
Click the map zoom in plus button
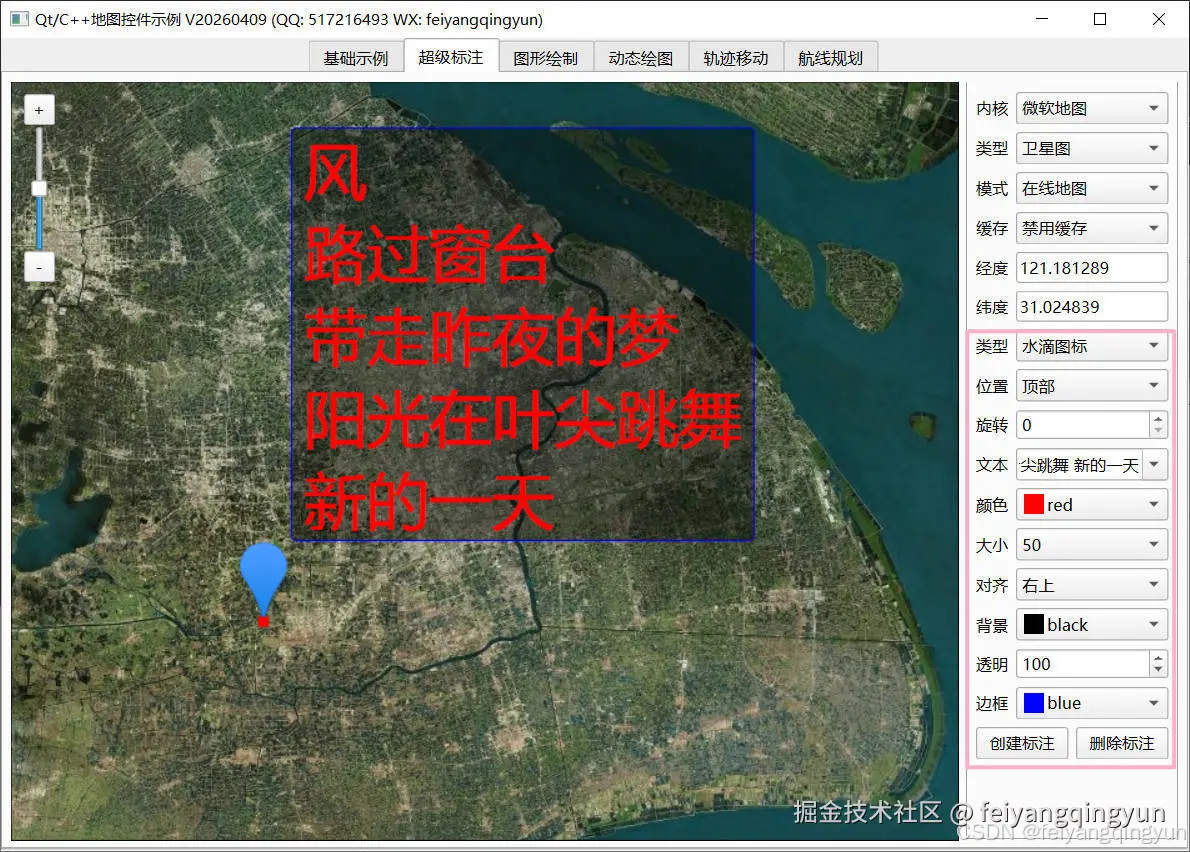(39, 111)
